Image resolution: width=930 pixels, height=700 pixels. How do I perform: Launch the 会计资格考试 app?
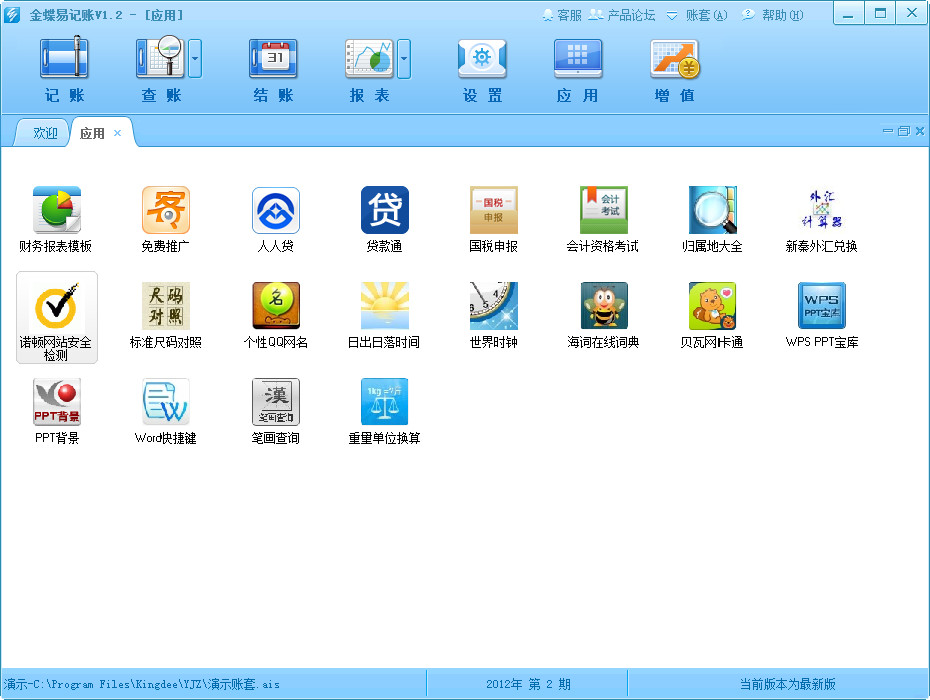click(x=603, y=219)
